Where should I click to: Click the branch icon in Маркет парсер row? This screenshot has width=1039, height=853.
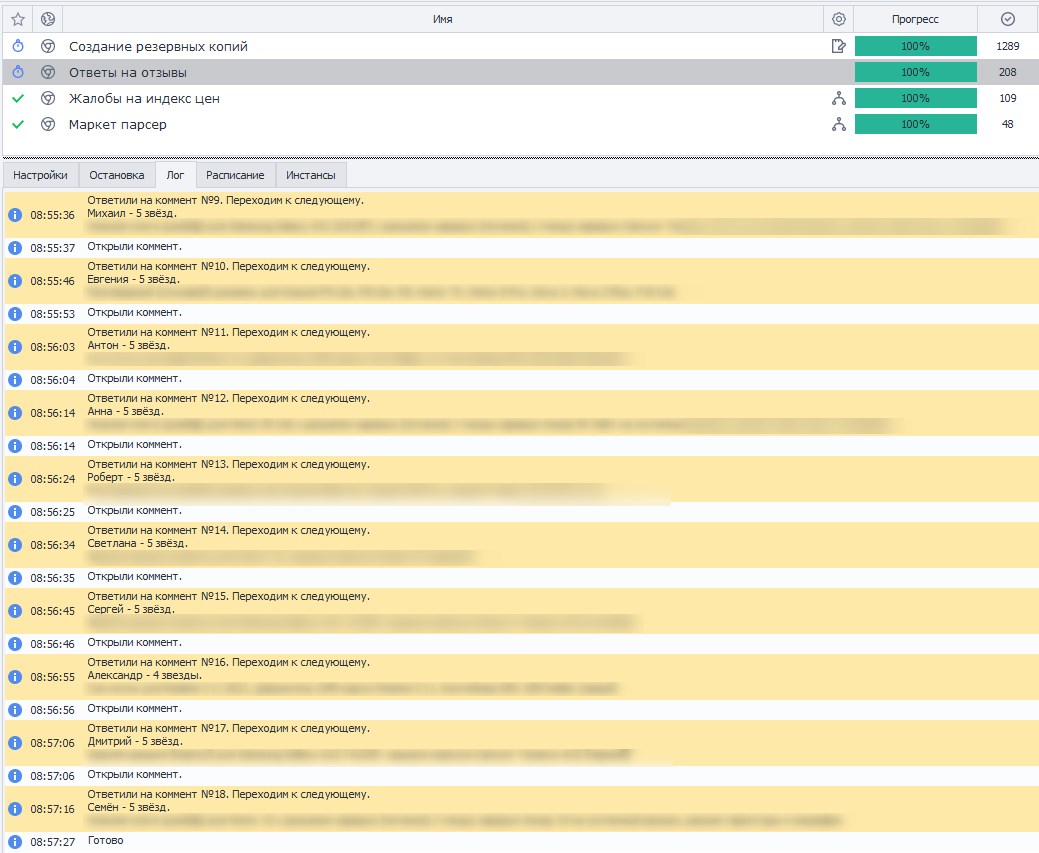(838, 124)
